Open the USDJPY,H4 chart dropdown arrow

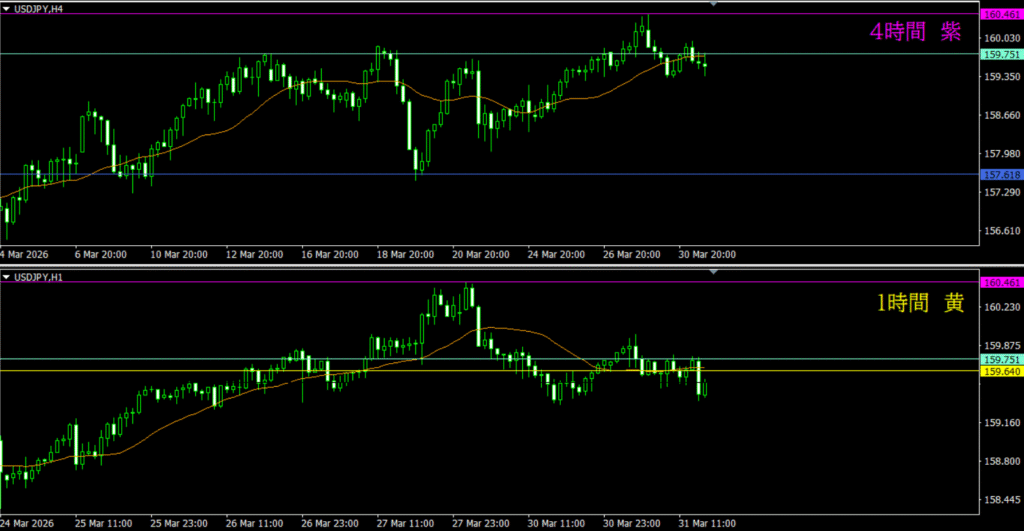[7, 8]
